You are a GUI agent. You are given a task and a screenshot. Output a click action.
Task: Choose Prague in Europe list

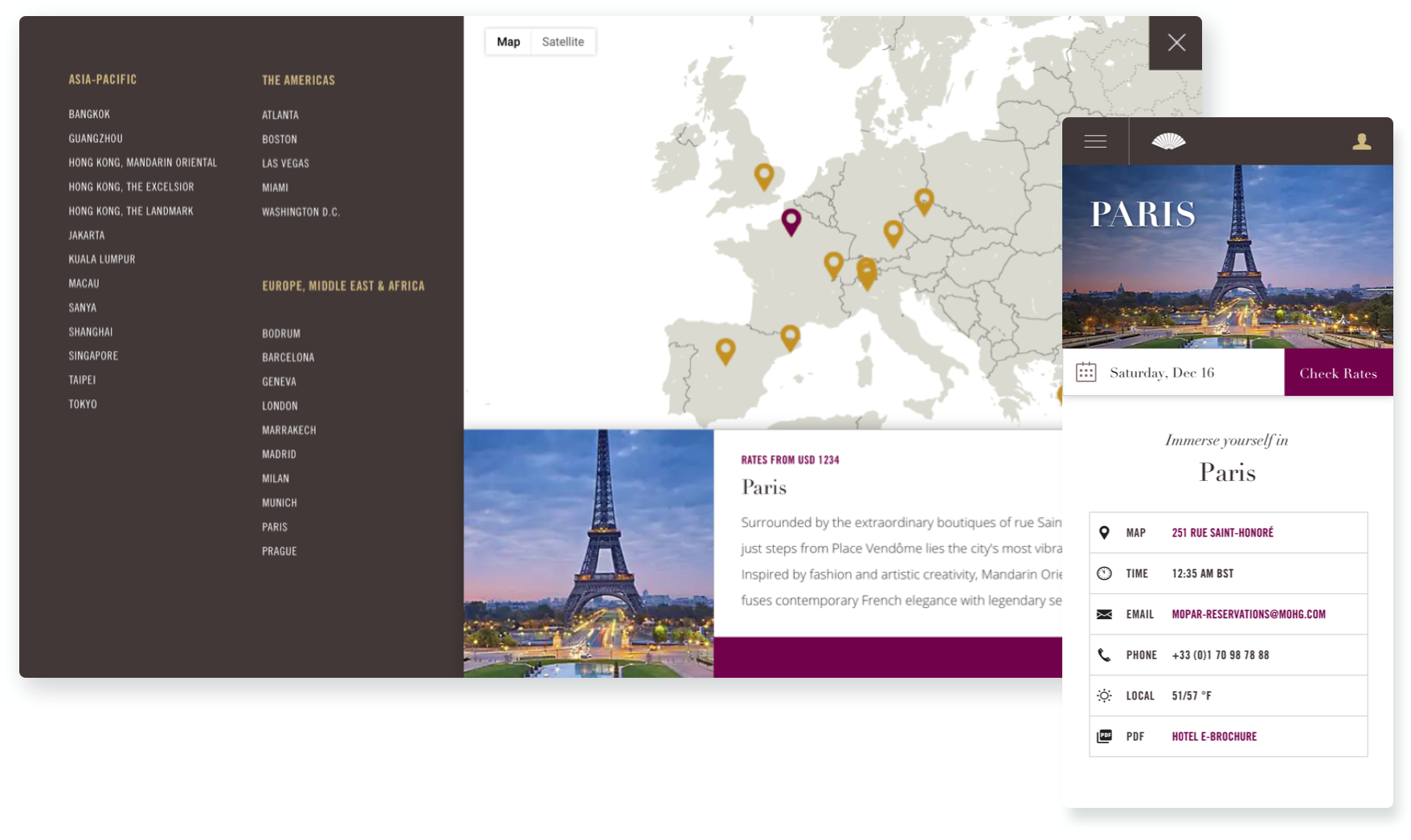[x=280, y=551]
